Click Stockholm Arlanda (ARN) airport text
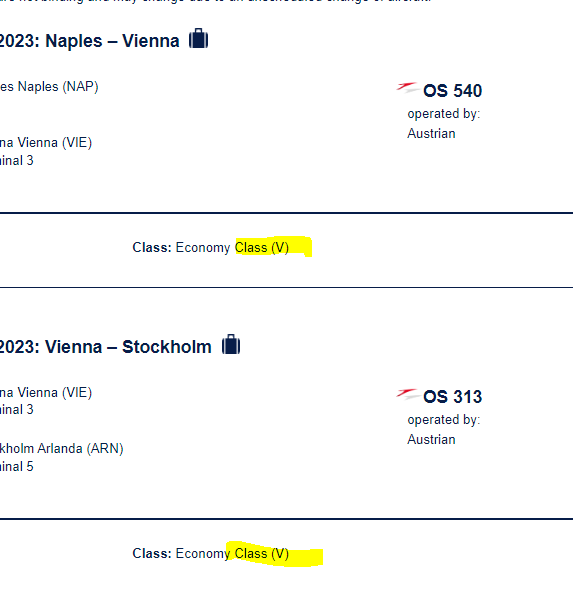 [62, 449]
